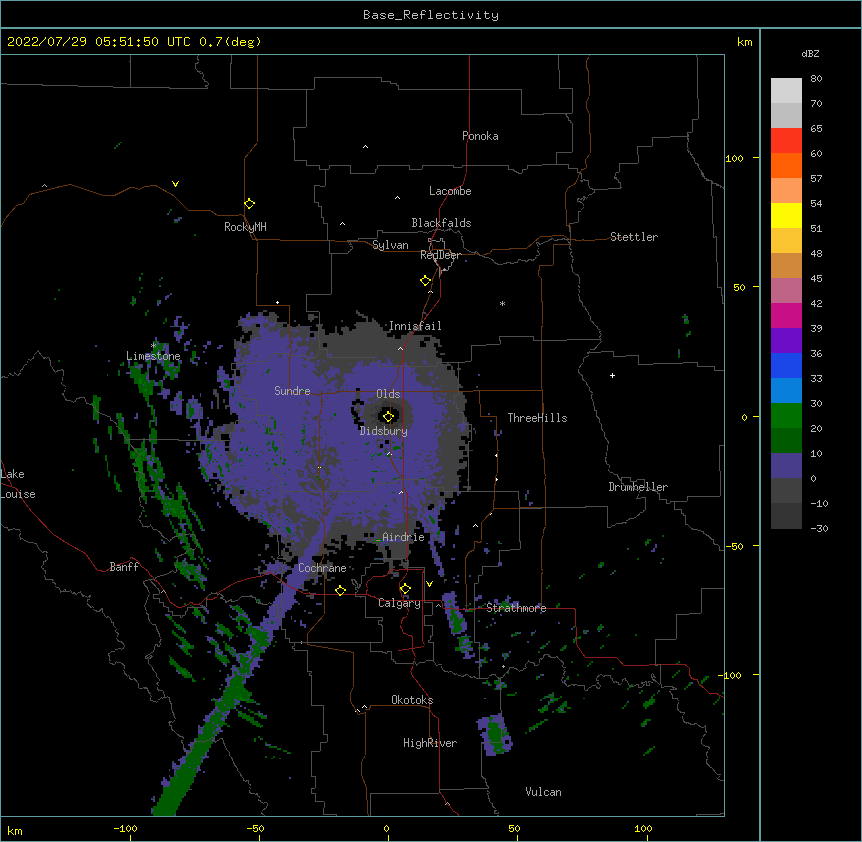Click the white plus marker west of Drumheller

(x=612, y=375)
